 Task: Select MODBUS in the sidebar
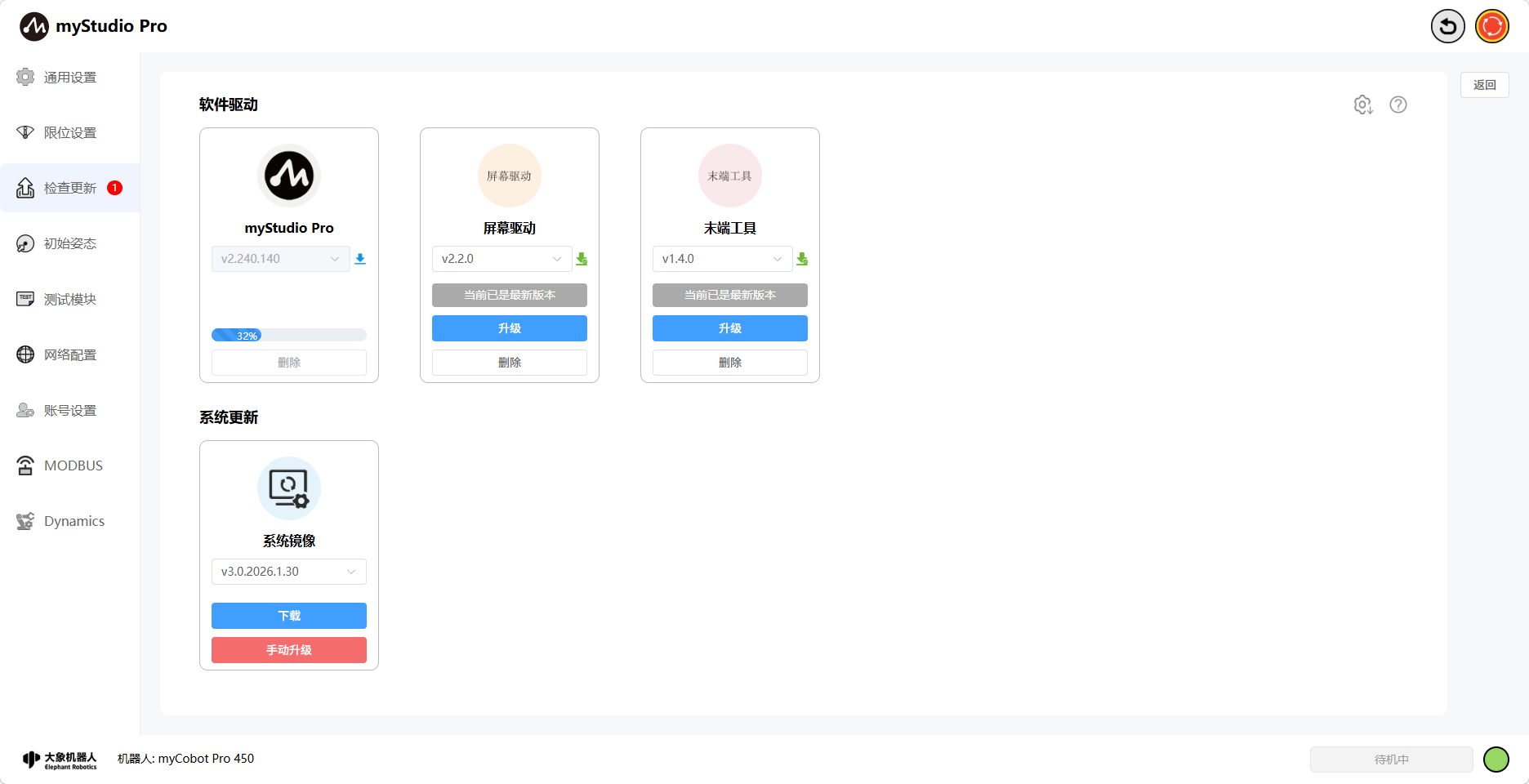point(73,465)
